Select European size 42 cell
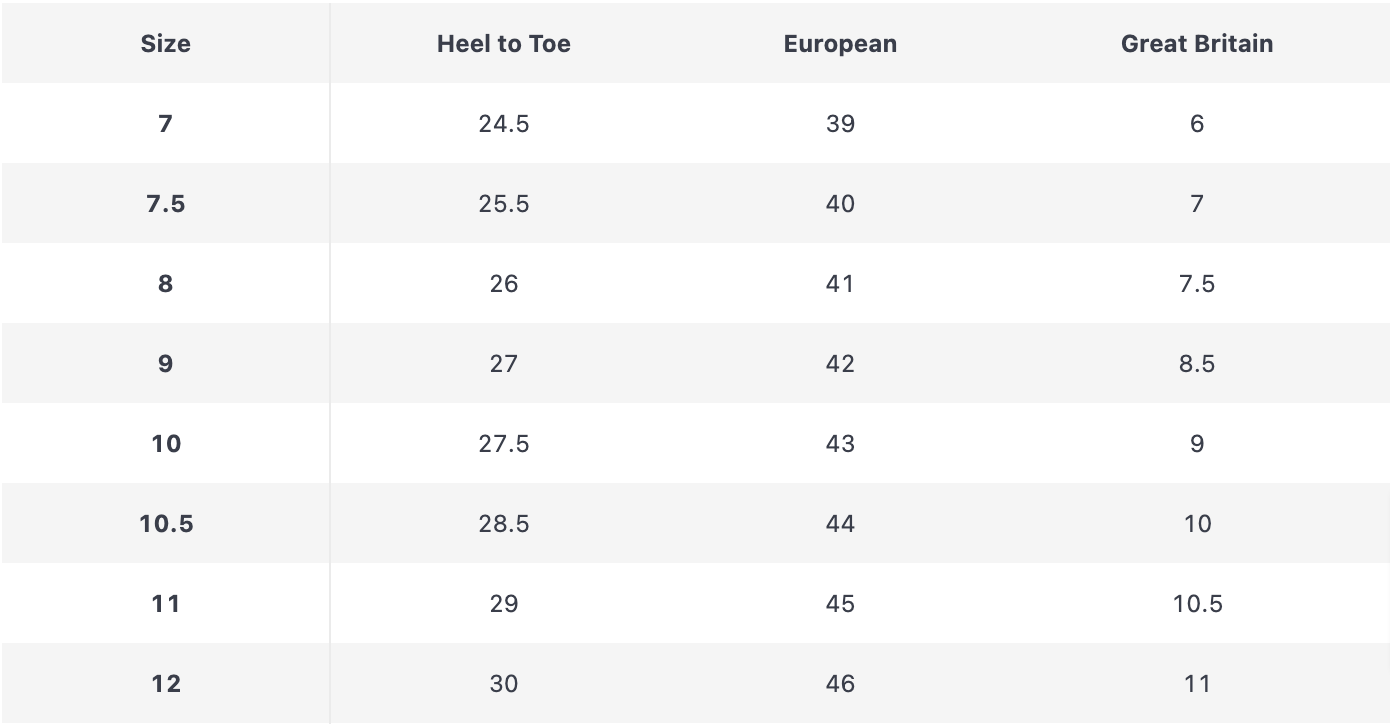The height and width of the screenshot is (724, 1390). click(840, 364)
